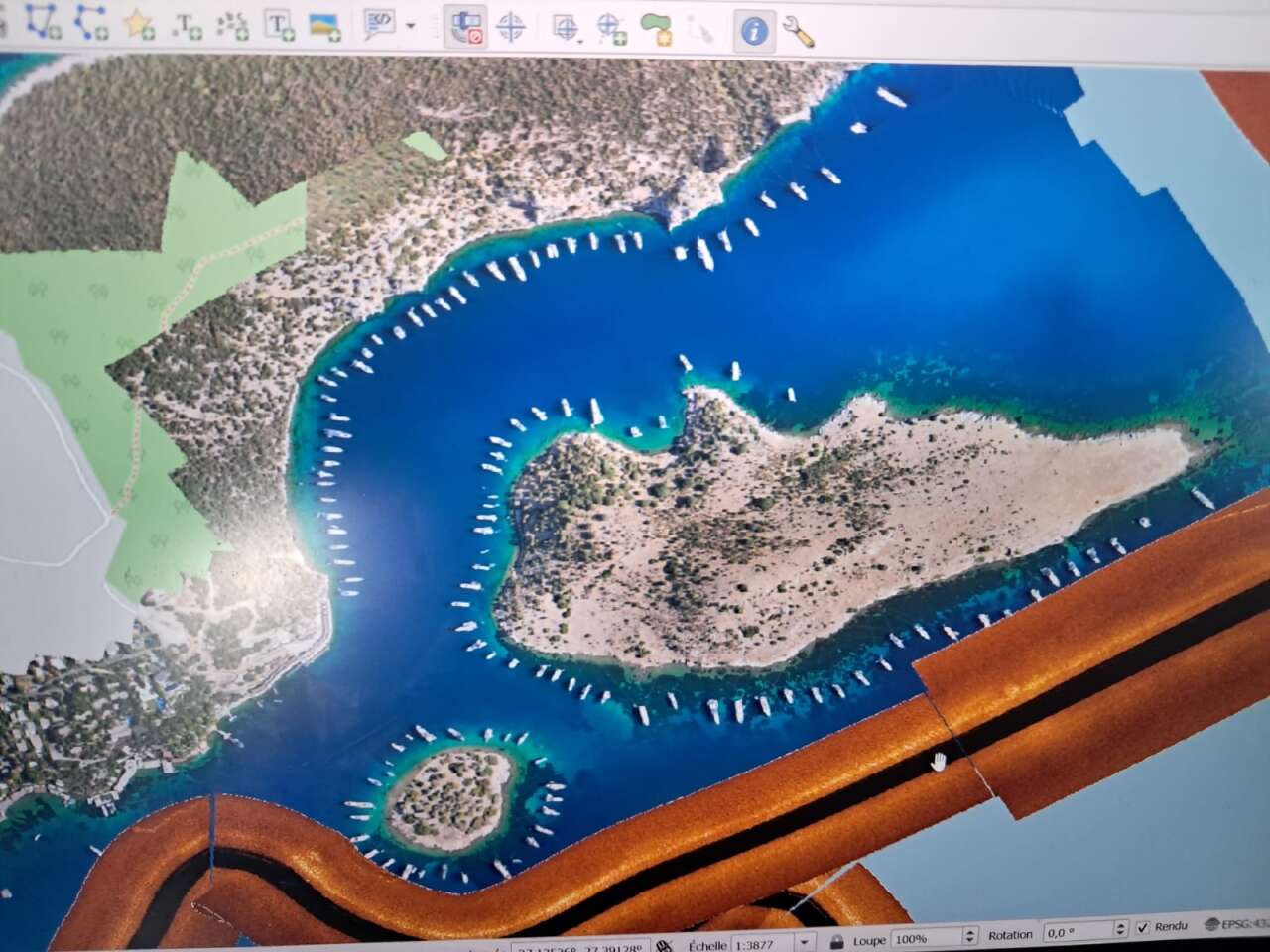Select the Create Polygon Annotation tool

[43, 20]
